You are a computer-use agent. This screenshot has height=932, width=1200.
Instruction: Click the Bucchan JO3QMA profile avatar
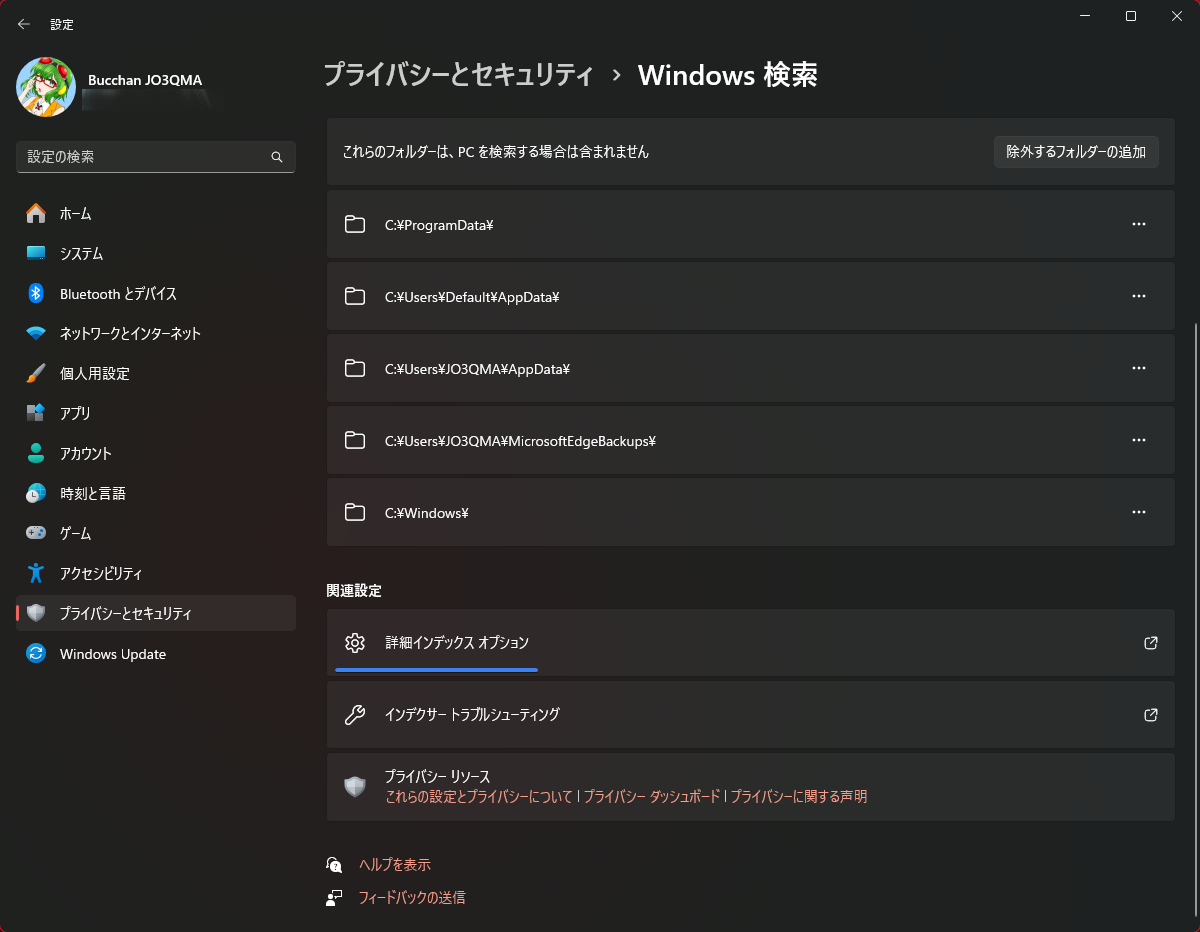tap(46, 86)
